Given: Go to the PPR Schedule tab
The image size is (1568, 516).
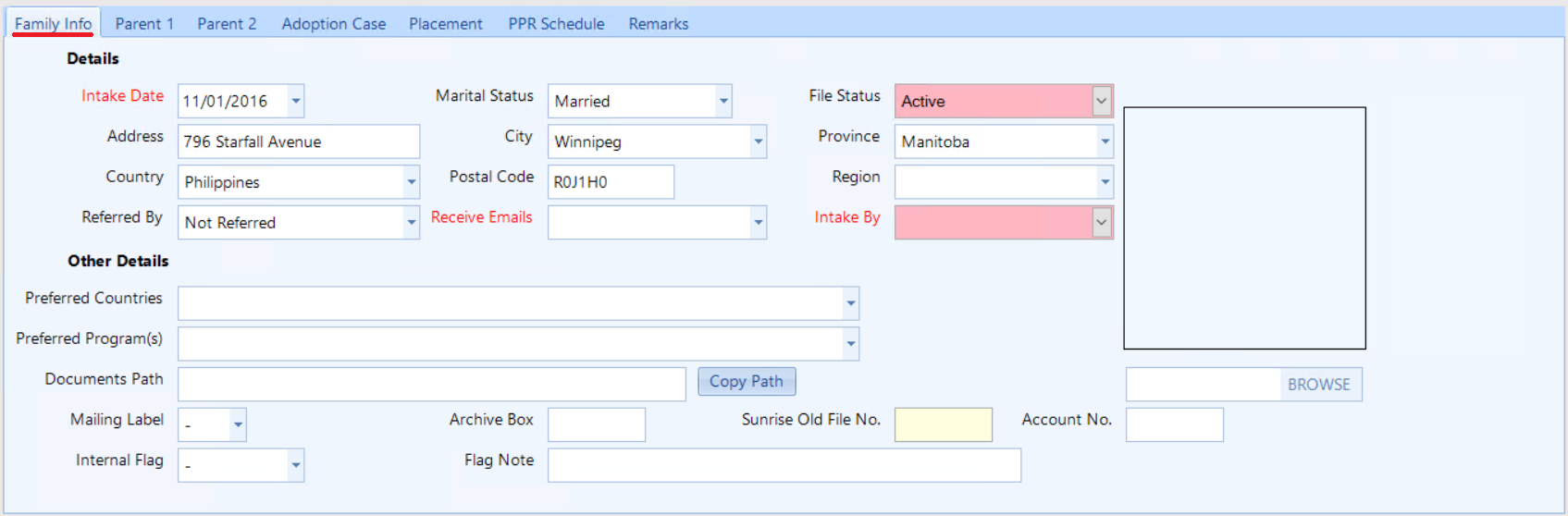Looking at the screenshot, I should tap(556, 24).
